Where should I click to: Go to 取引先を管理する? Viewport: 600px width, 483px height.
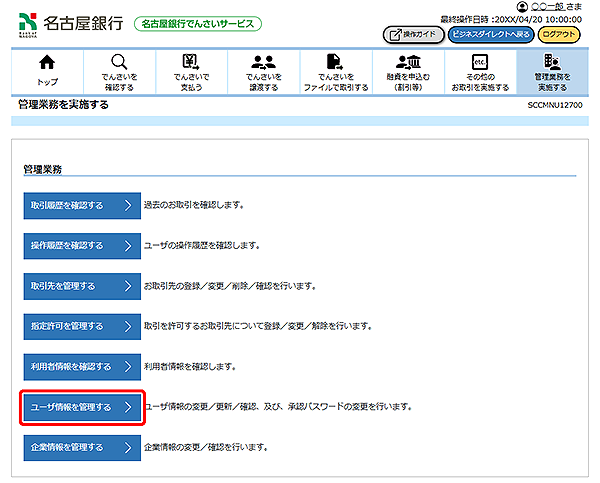coord(79,286)
